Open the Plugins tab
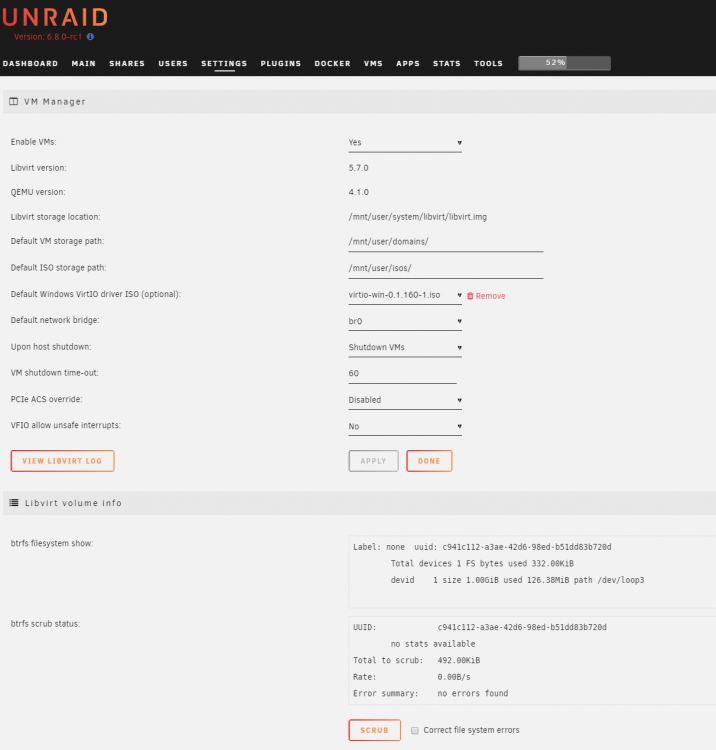 click(x=281, y=64)
